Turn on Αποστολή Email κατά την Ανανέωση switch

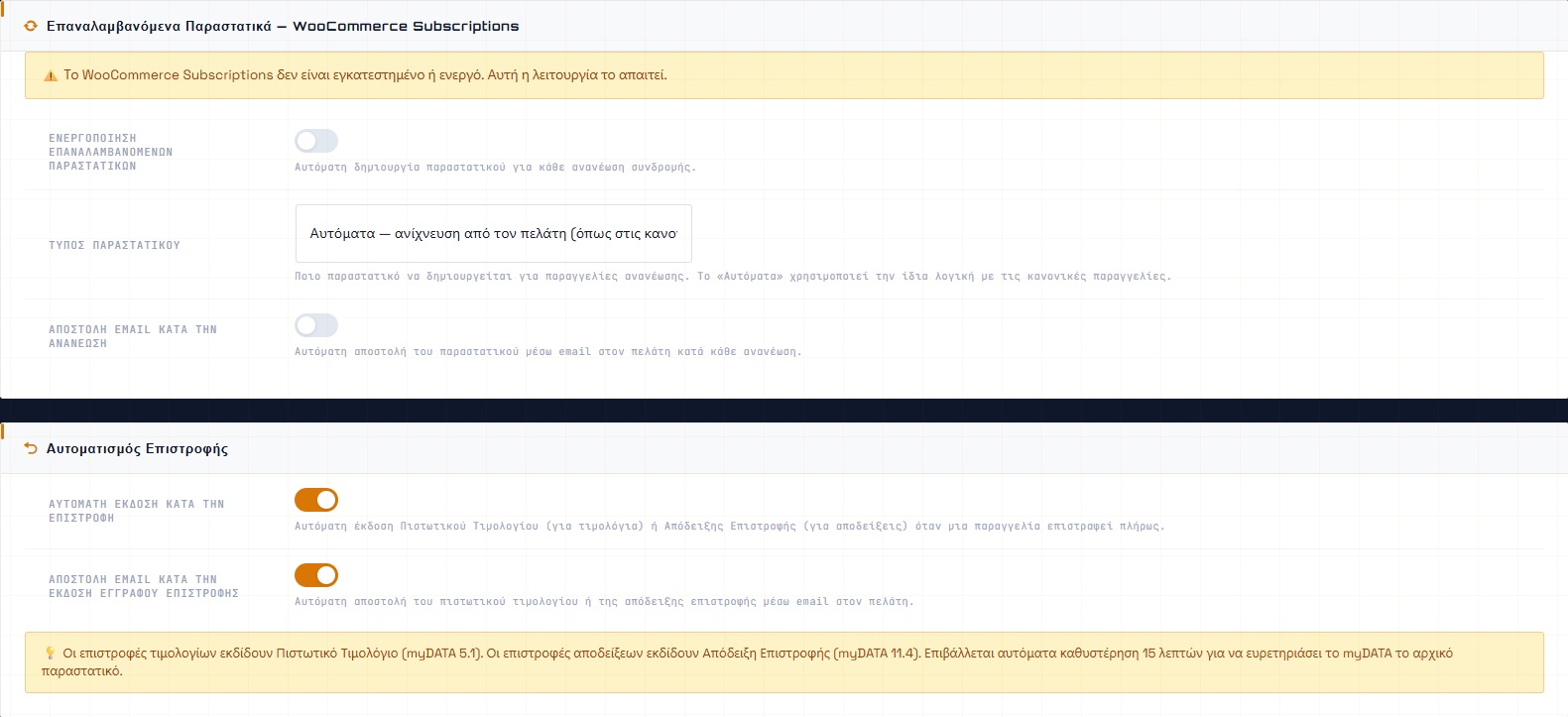pyautogui.click(x=316, y=325)
